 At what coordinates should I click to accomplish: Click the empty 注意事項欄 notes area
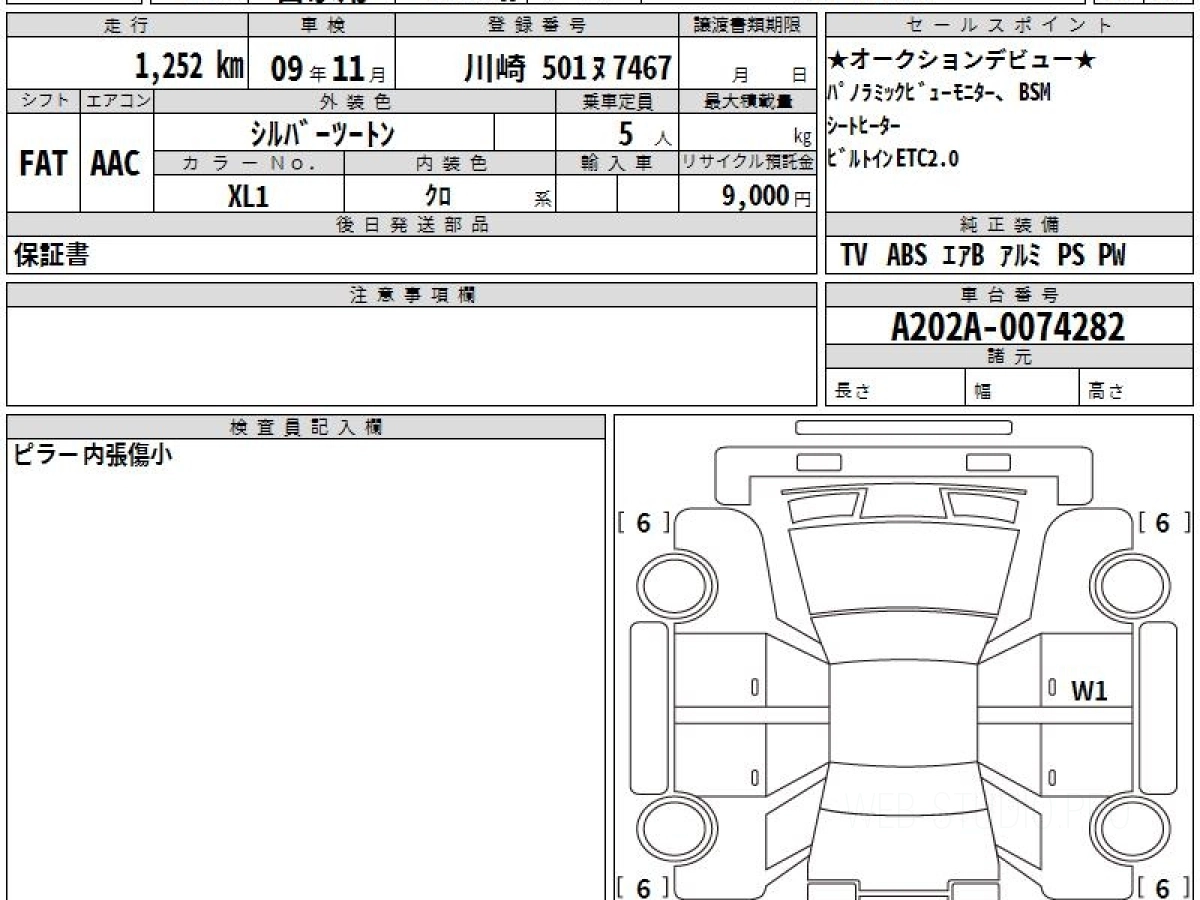410,355
